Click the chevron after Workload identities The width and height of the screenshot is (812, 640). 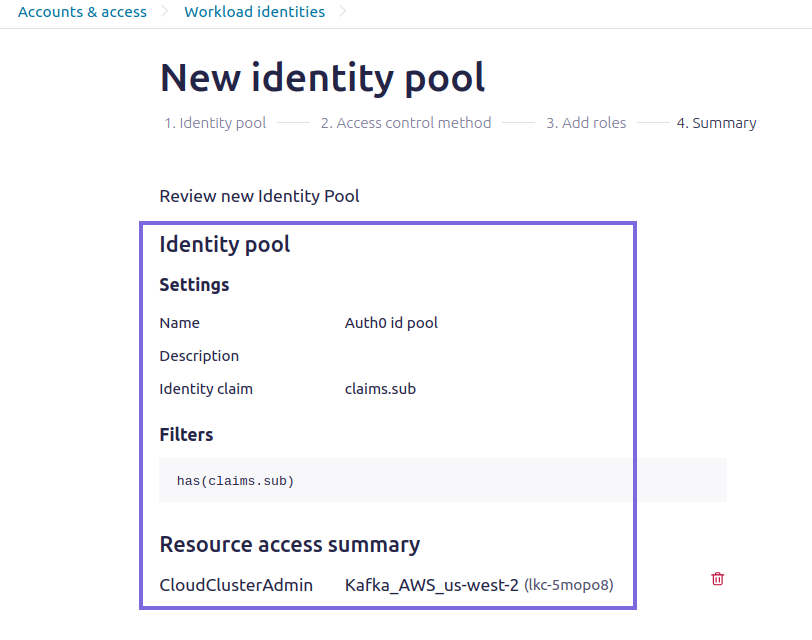tap(343, 12)
